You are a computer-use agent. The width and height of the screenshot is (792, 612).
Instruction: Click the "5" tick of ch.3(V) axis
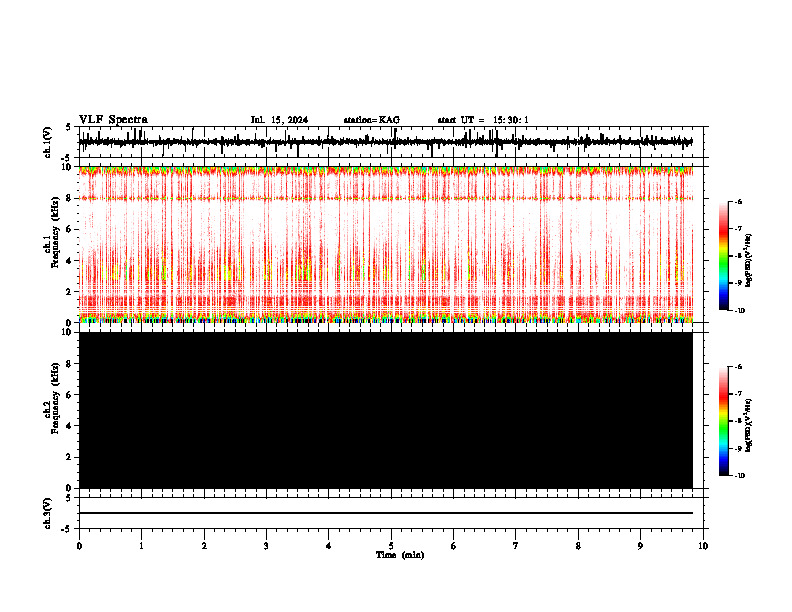tap(68, 498)
